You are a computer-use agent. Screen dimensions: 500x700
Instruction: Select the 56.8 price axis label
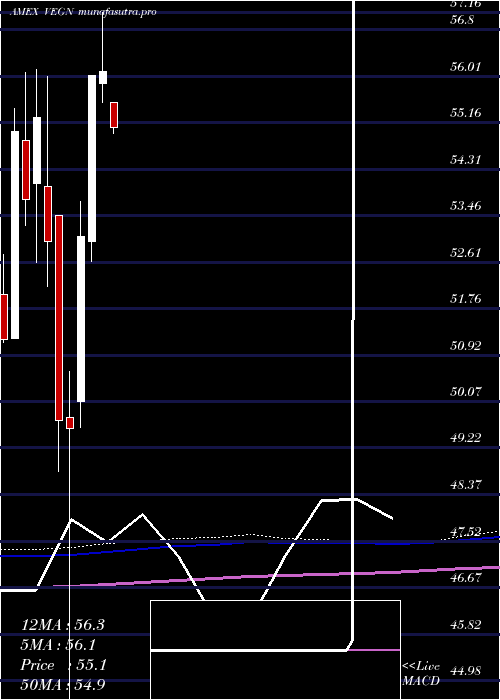464,20
